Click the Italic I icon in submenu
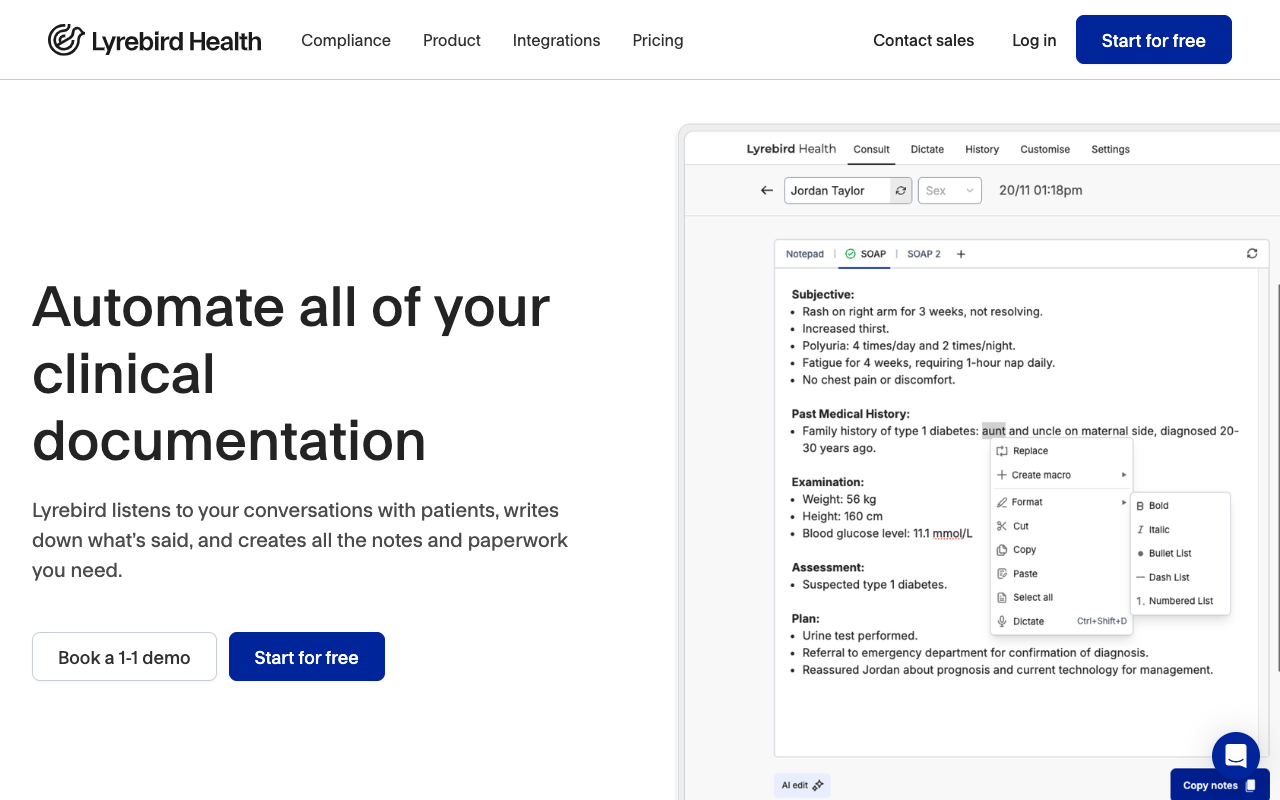Viewport: 1280px width, 800px height. [x=1141, y=530]
